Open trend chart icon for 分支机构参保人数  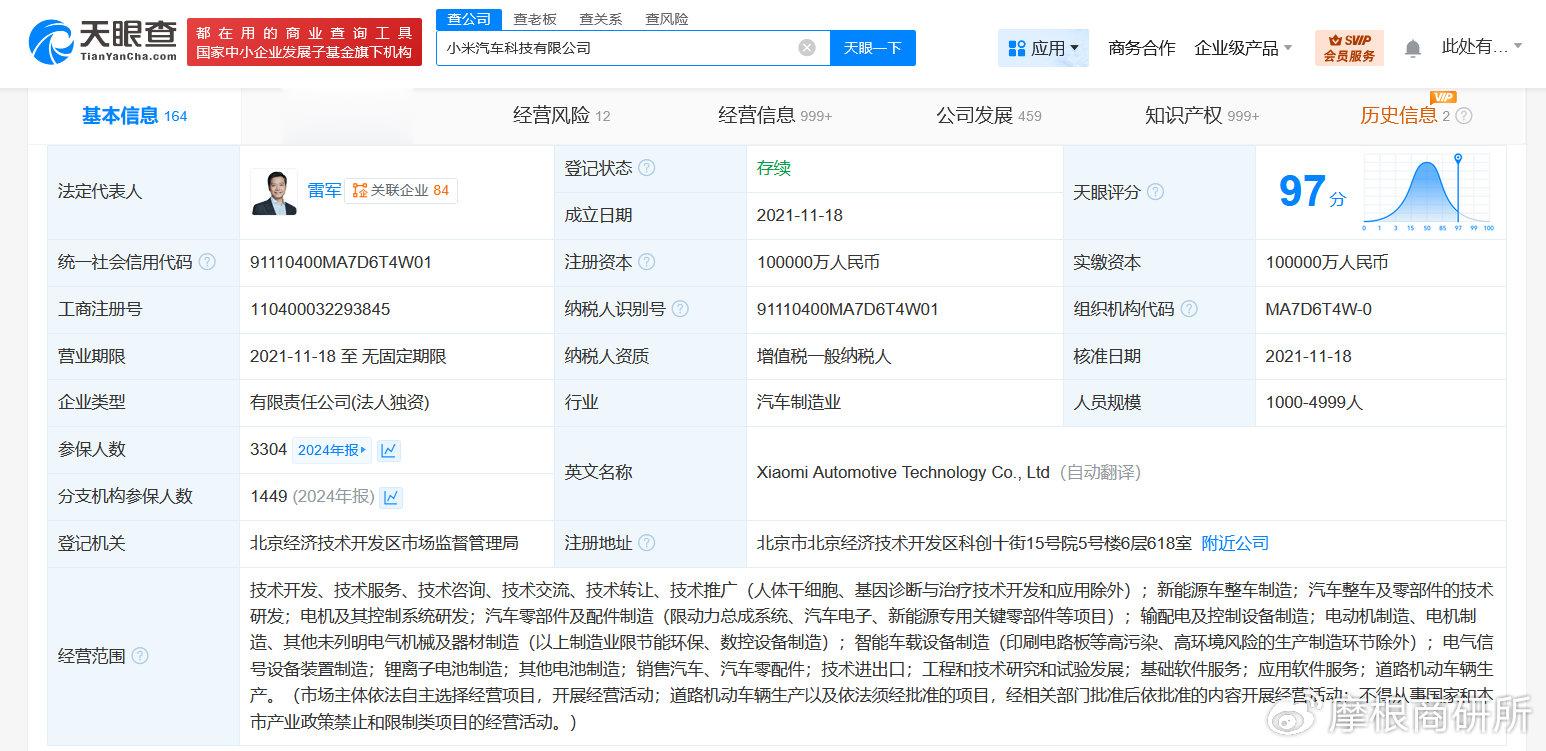tap(392, 497)
